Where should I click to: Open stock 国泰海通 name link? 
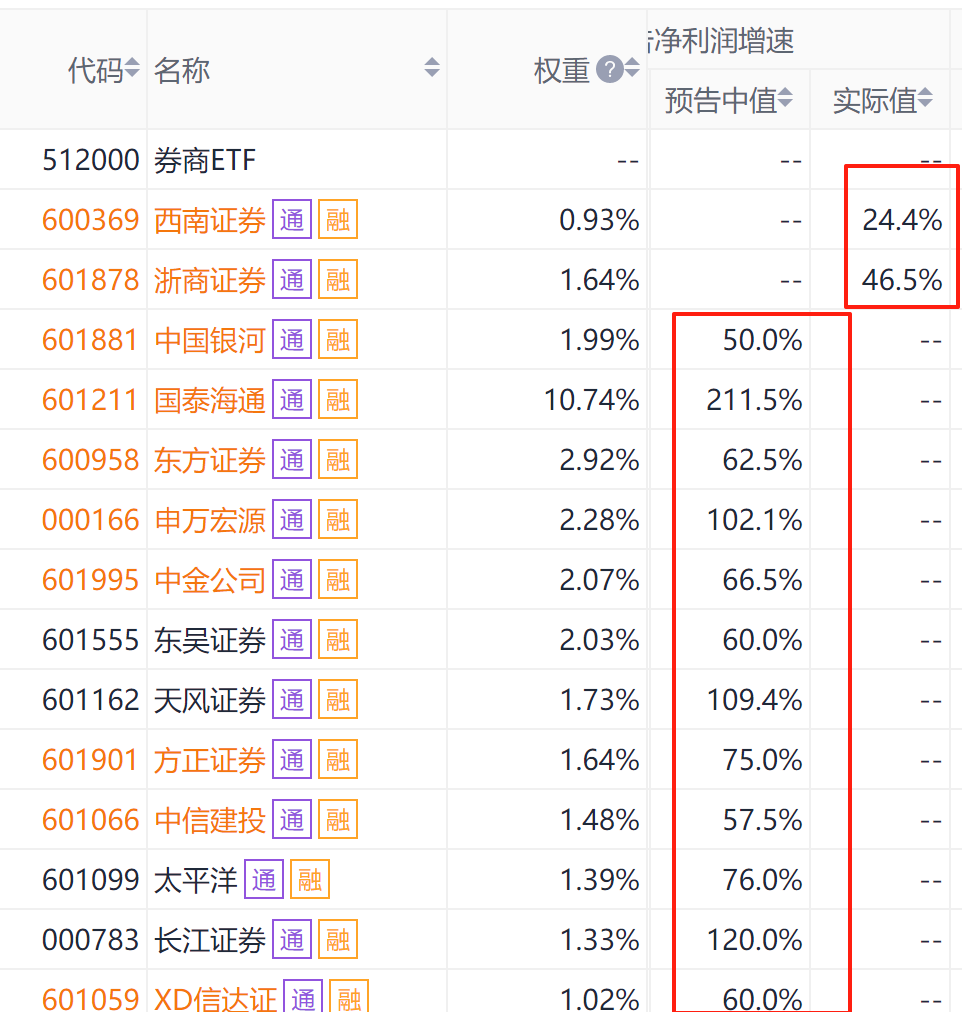coord(210,400)
